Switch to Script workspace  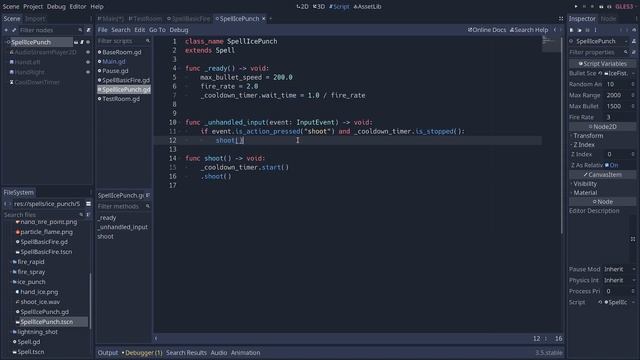[x=339, y=7]
